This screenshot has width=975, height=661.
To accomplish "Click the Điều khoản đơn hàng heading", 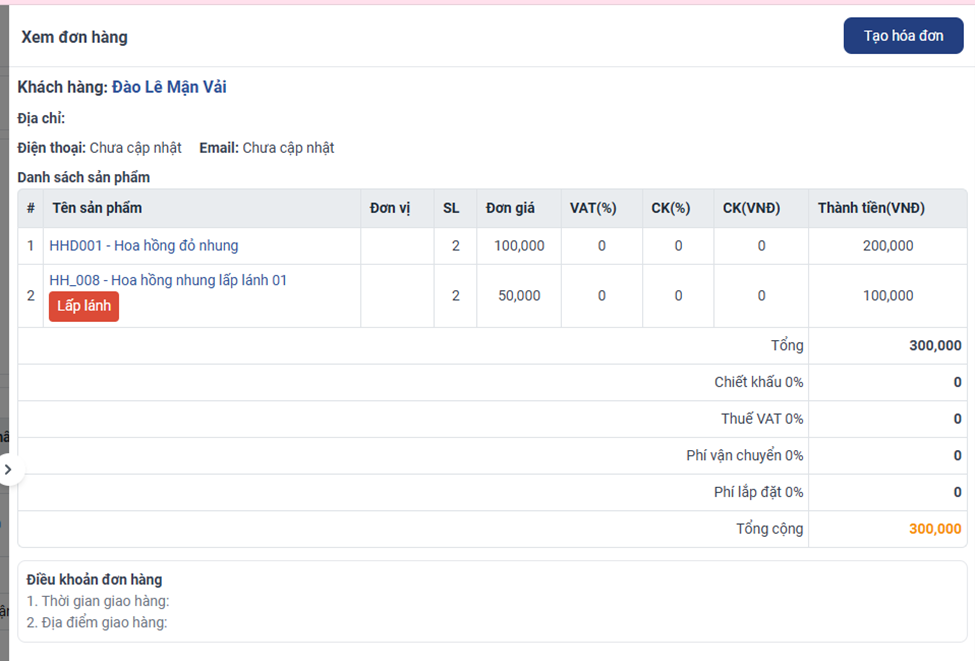I will click(x=94, y=579).
